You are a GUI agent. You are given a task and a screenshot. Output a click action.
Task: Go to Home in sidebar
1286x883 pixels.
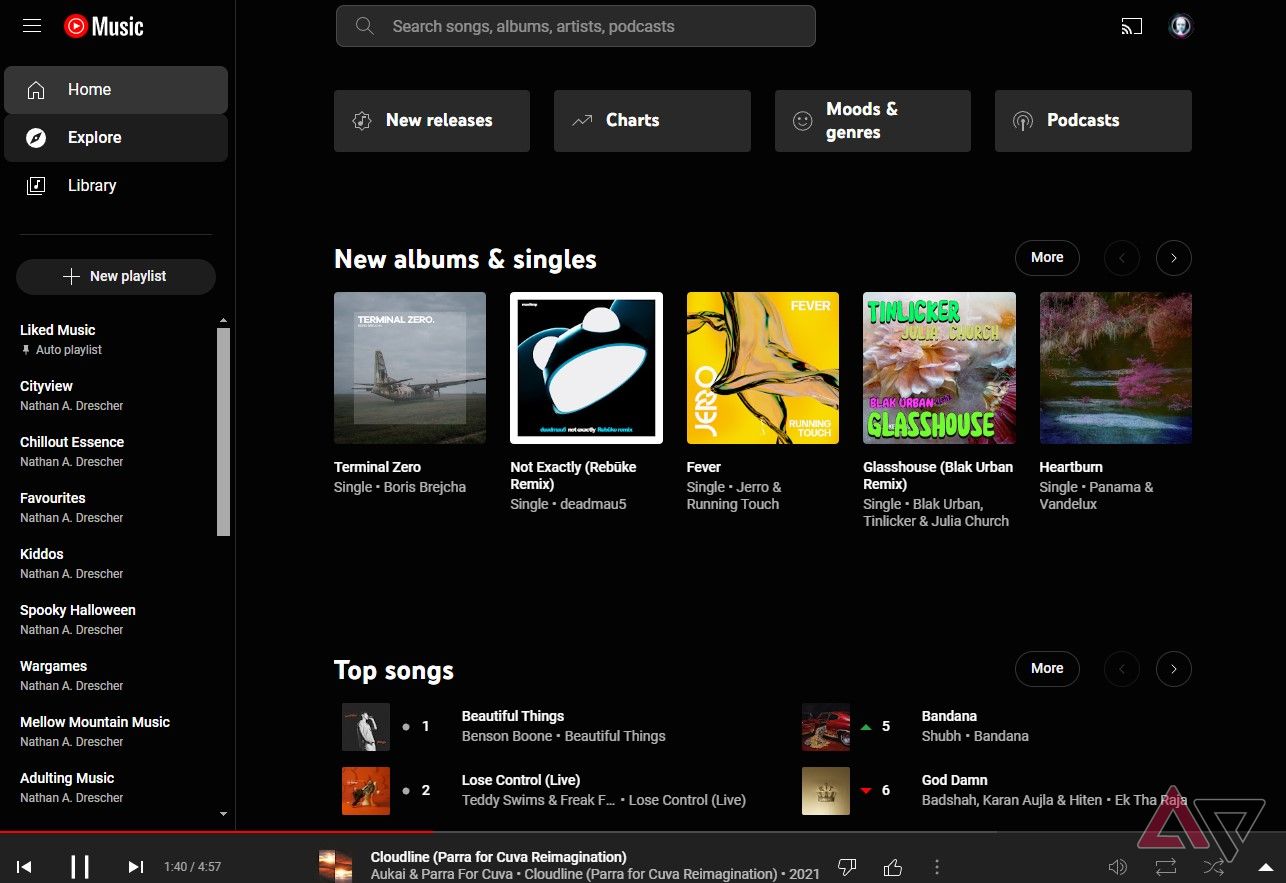tap(116, 90)
